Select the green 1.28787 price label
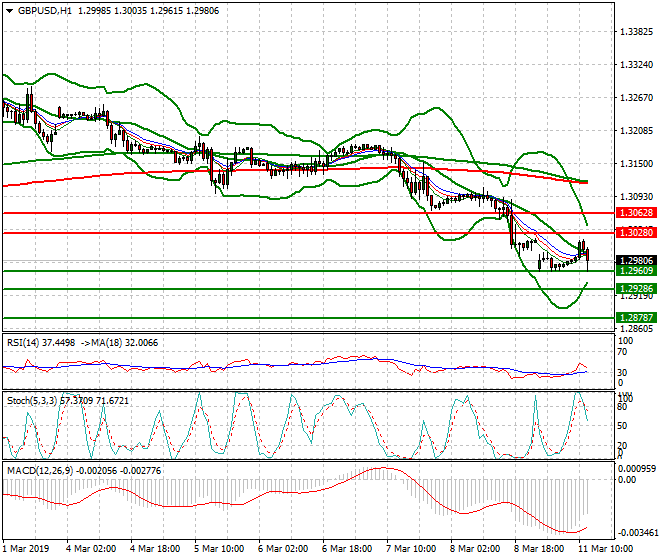The width and height of the screenshot is (660, 560). [635, 318]
